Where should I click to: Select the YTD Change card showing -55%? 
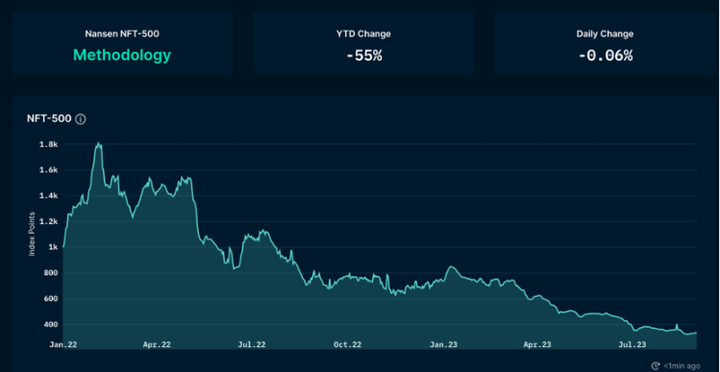click(363, 43)
